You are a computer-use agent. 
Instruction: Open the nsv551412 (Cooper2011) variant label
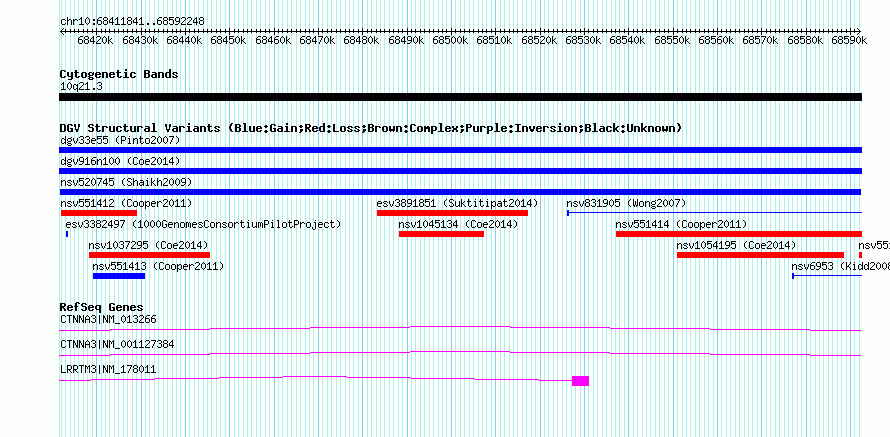tap(126, 203)
